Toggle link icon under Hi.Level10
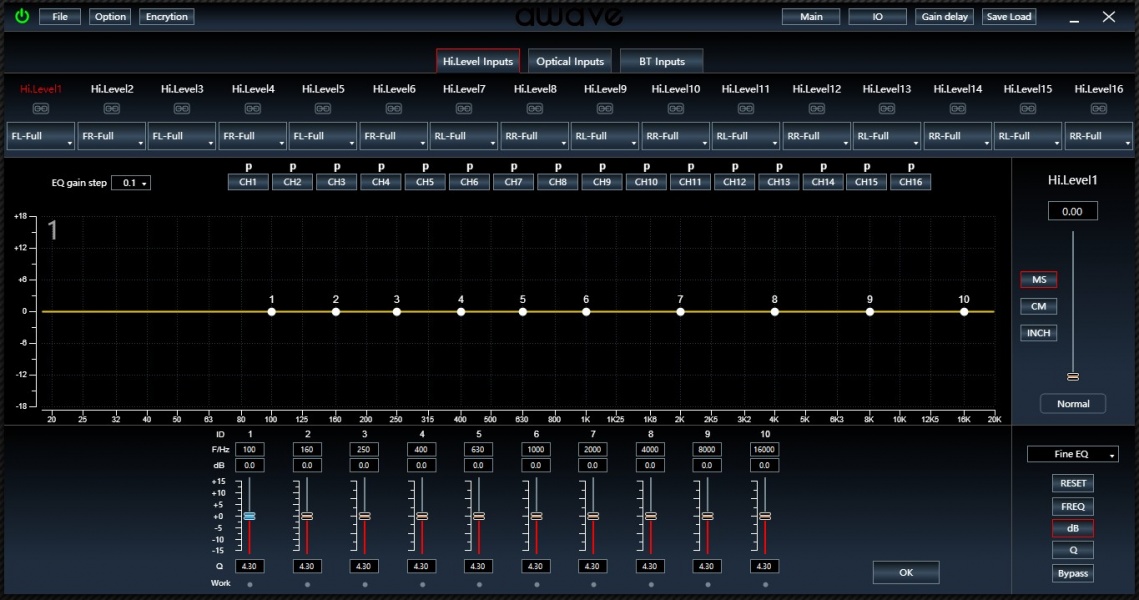The width and height of the screenshot is (1139, 600). tap(676, 109)
